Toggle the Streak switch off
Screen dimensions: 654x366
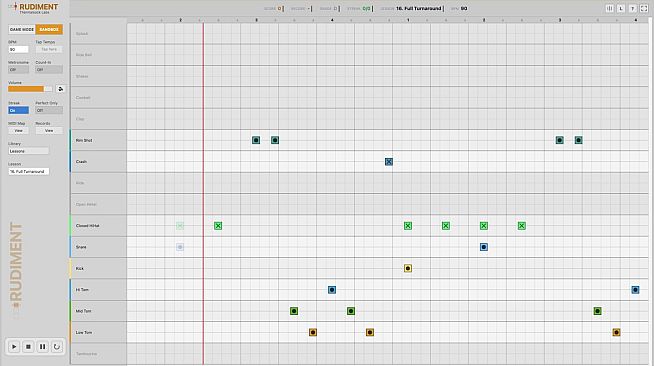coord(18,110)
